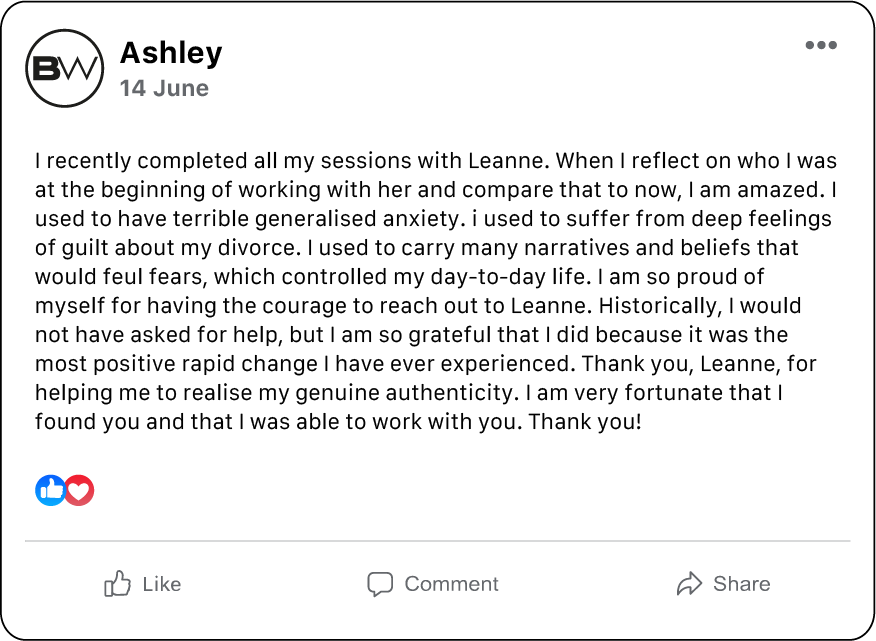Click the red heart reaction badge

(x=79, y=490)
